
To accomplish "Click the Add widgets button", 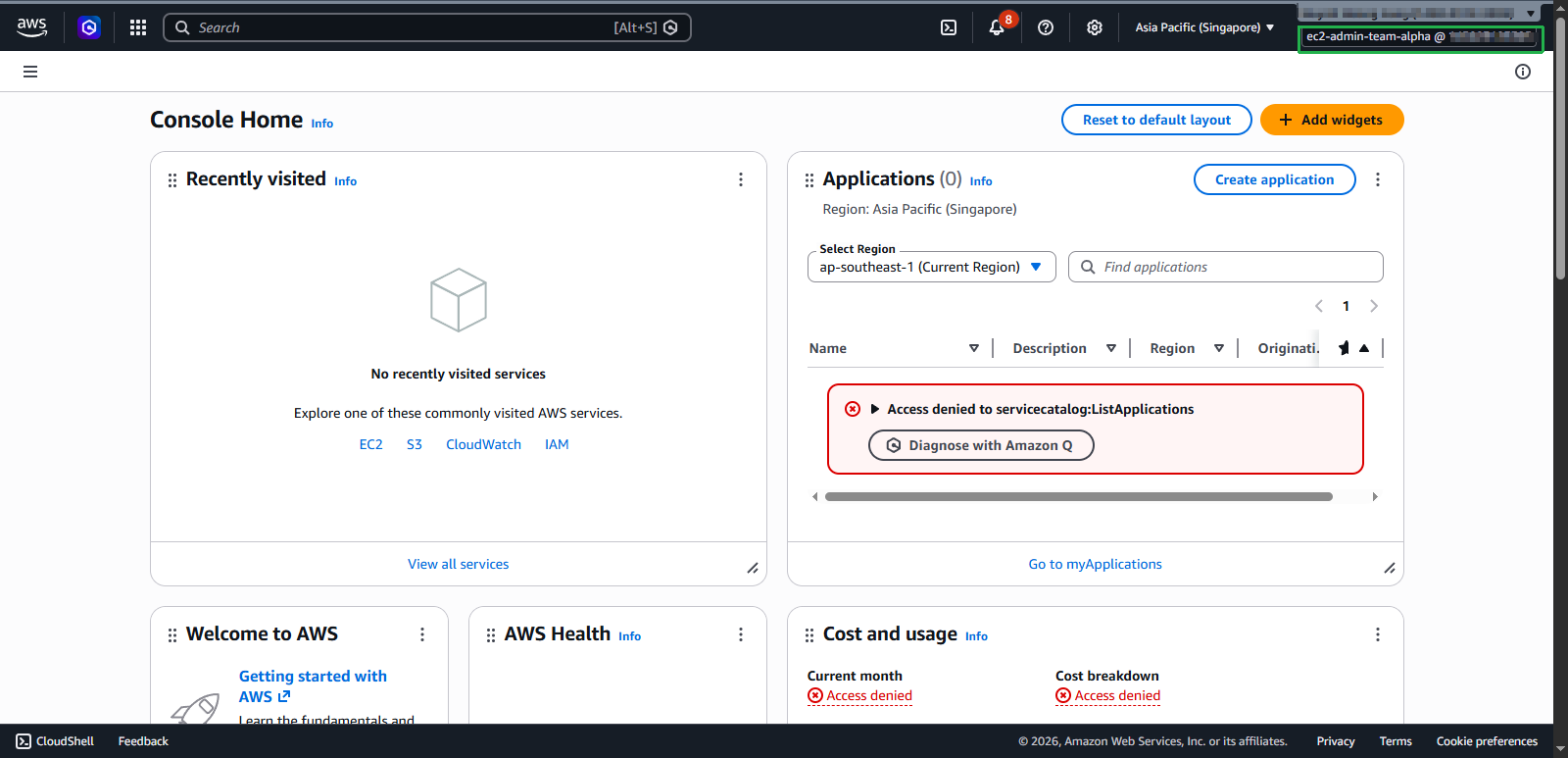I will click(x=1332, y=120).
